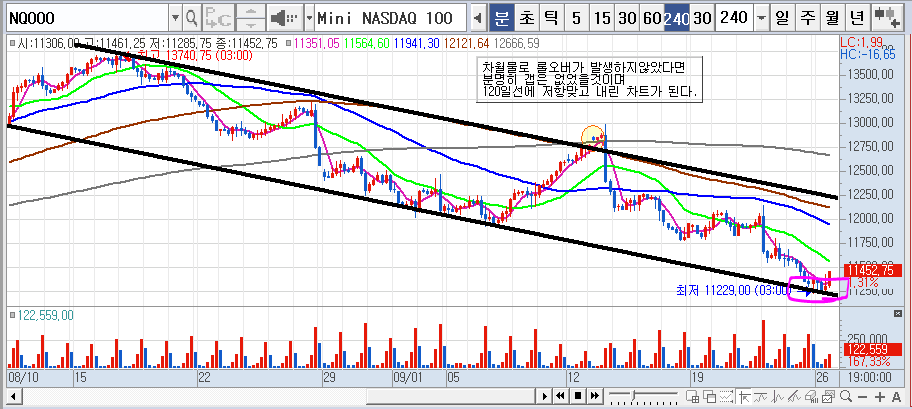Click the chart image save icon
This screenshot has width=912, height=409.
pyautogui.click(x=829, y=397)
